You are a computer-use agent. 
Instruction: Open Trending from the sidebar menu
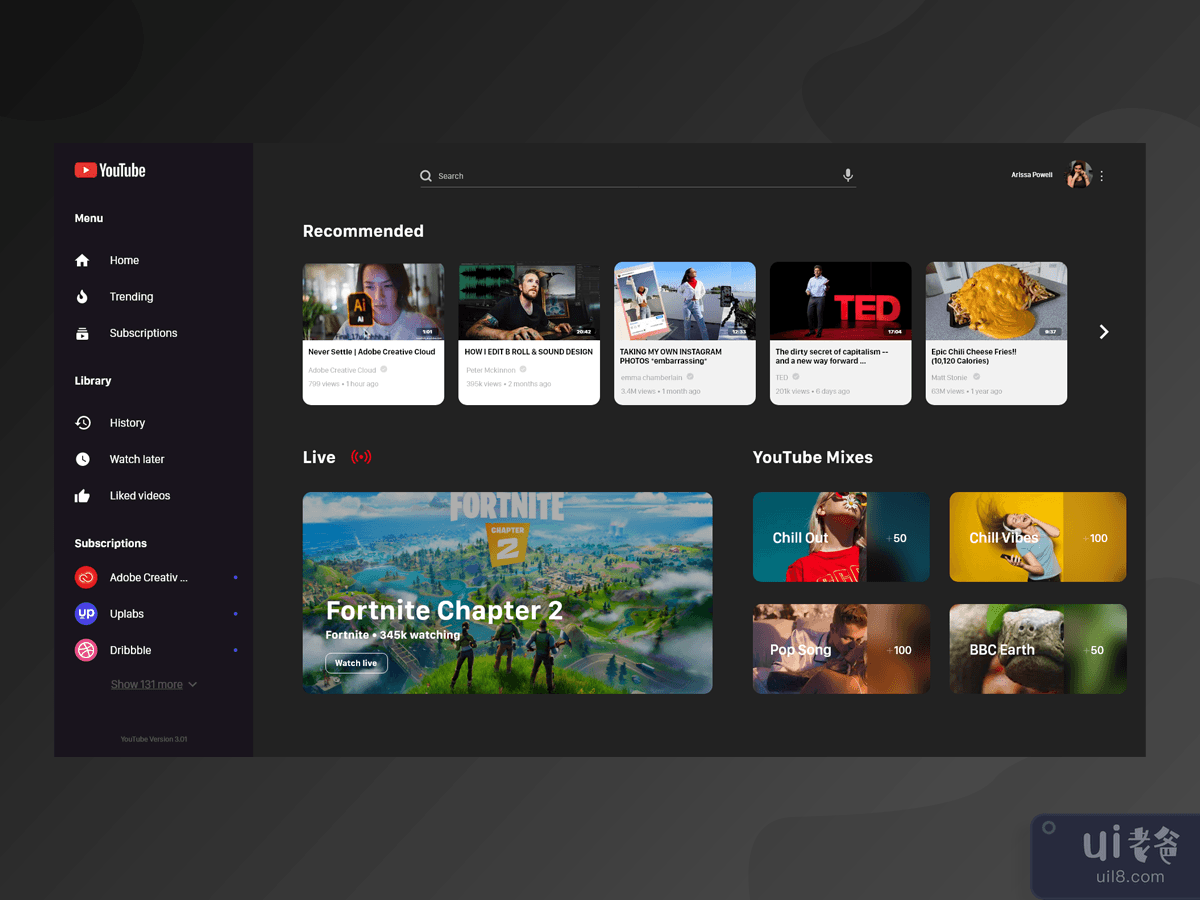click(131, 297)
